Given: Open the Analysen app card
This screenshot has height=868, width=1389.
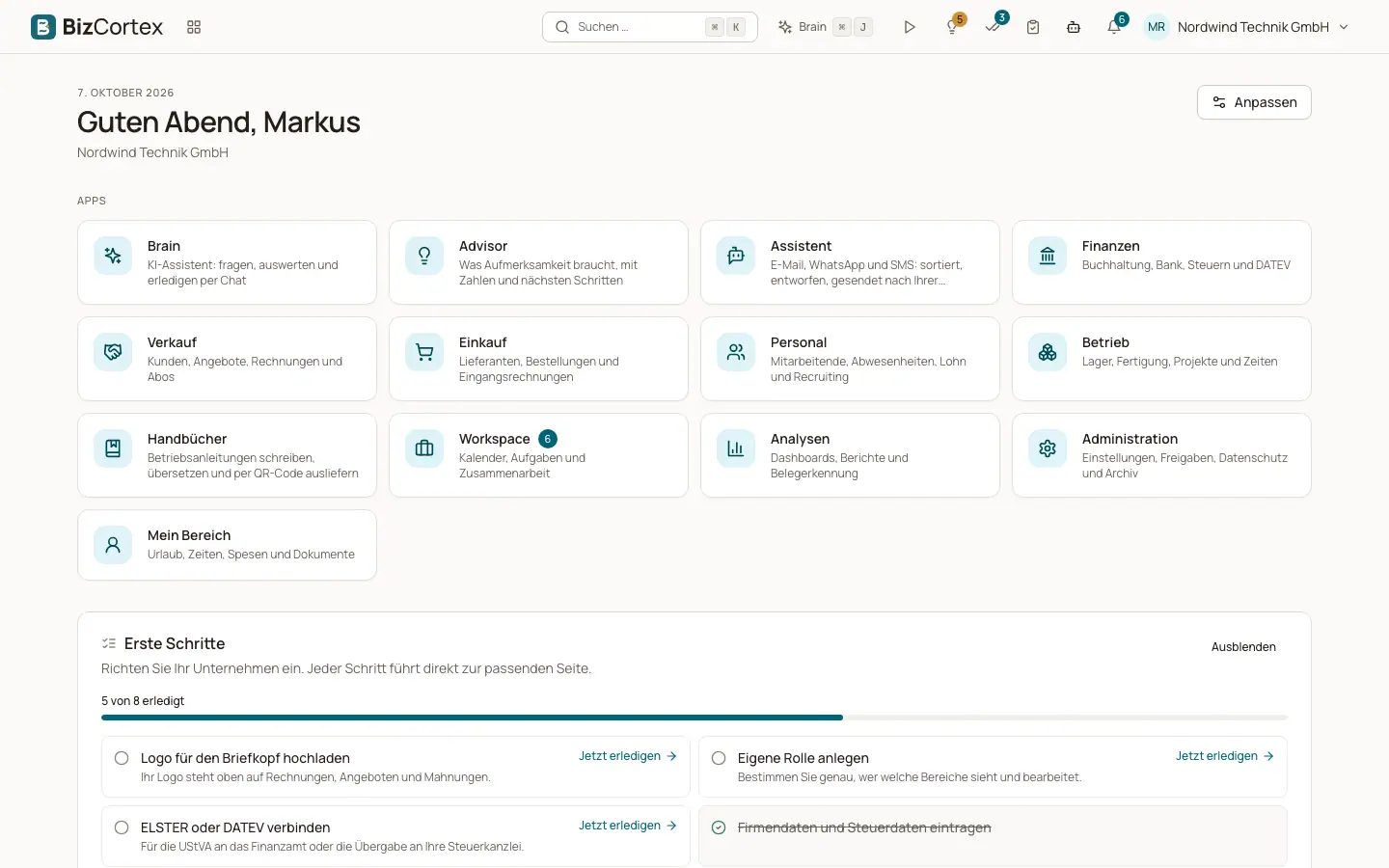Looking at the screenshot, I should [850, 455].
